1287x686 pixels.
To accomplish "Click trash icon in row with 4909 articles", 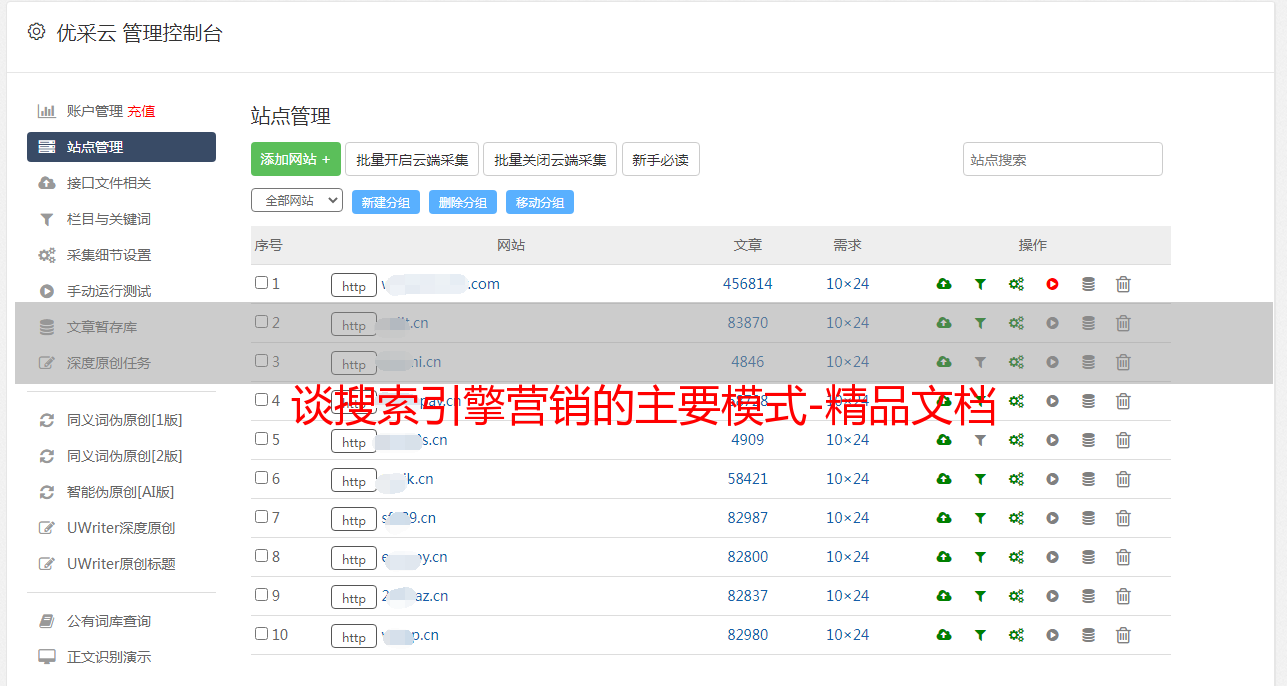I will click(1123, 440).
